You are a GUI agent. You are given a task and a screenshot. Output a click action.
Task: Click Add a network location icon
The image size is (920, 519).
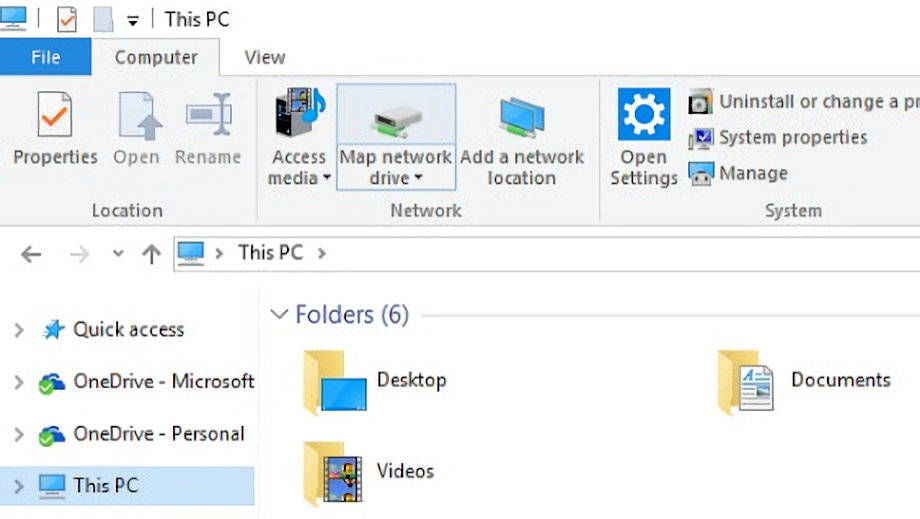tap(522, 117)
